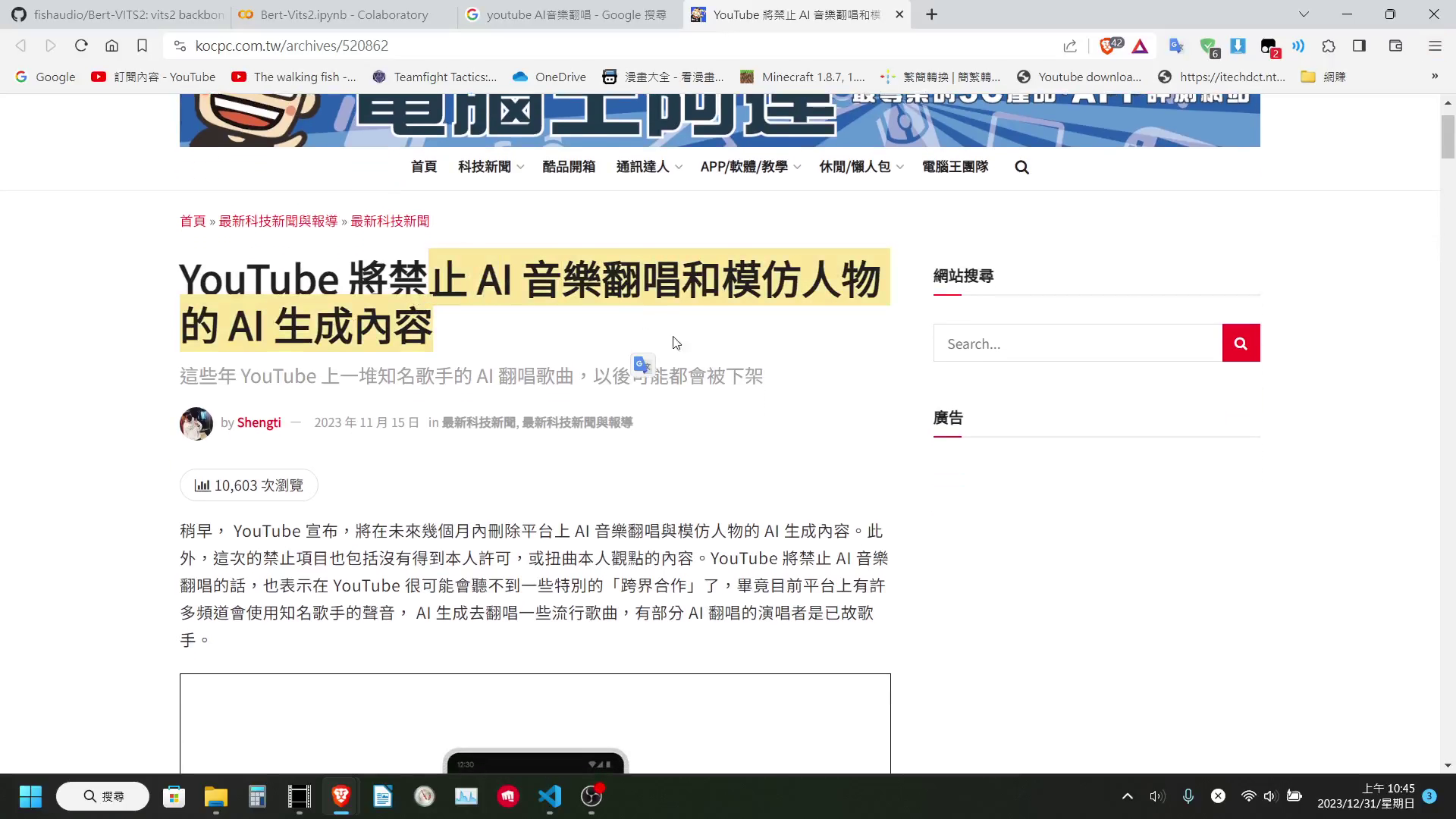The height and width of the screenshot is (819, 1456).
Task: Open a new browser tab
Action: pos(932,14)
